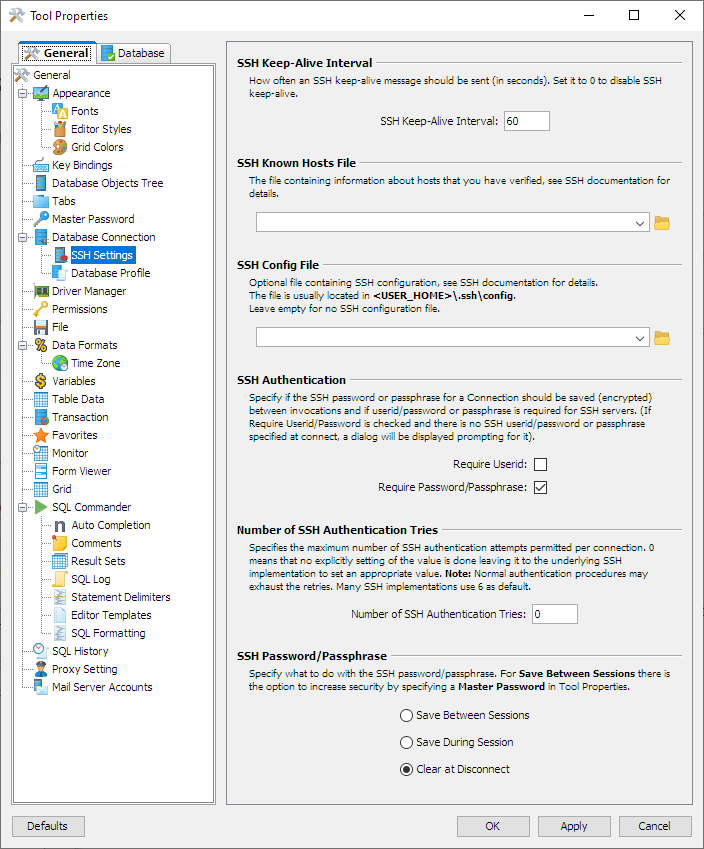Uncheck the Require Password/Passphrase checkbox
The image size is (704, 849).
(541, 488)
